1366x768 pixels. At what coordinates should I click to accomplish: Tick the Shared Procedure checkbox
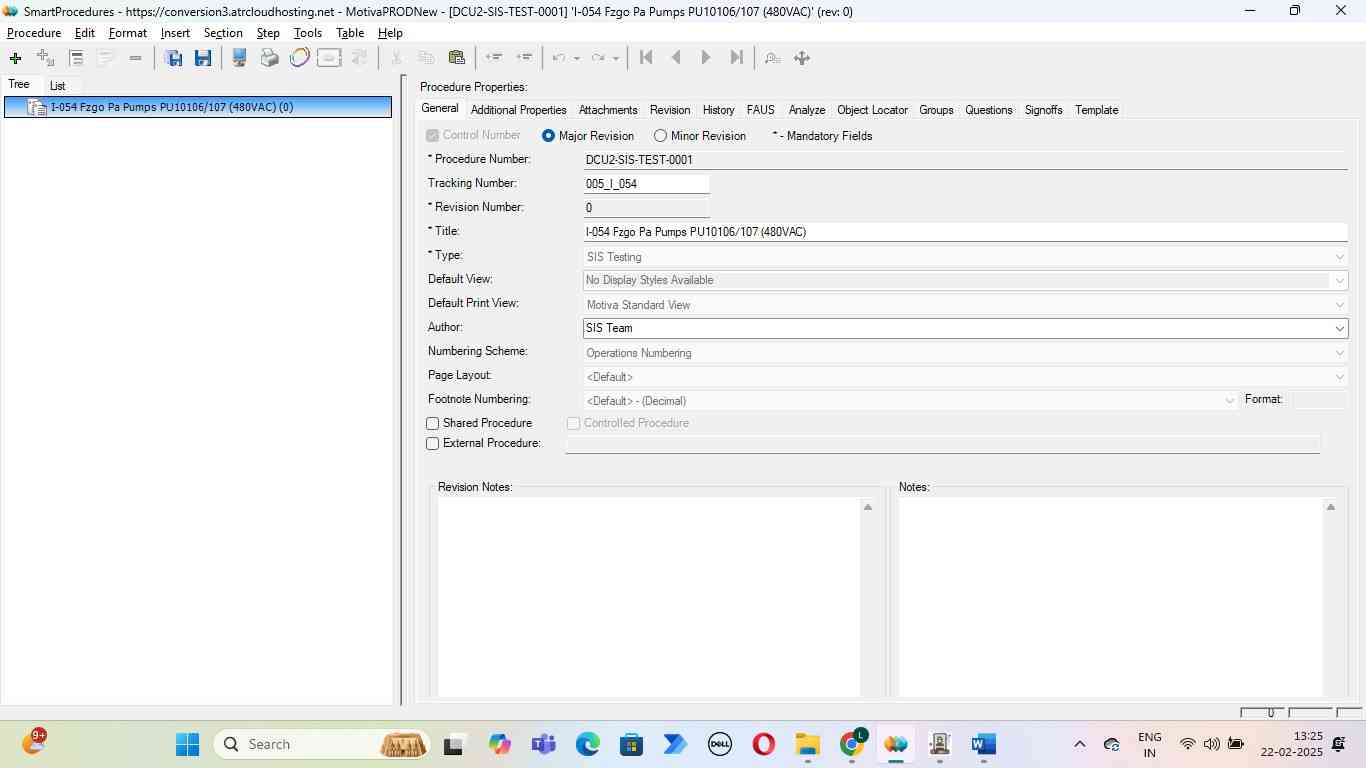(x=433, y=424)
